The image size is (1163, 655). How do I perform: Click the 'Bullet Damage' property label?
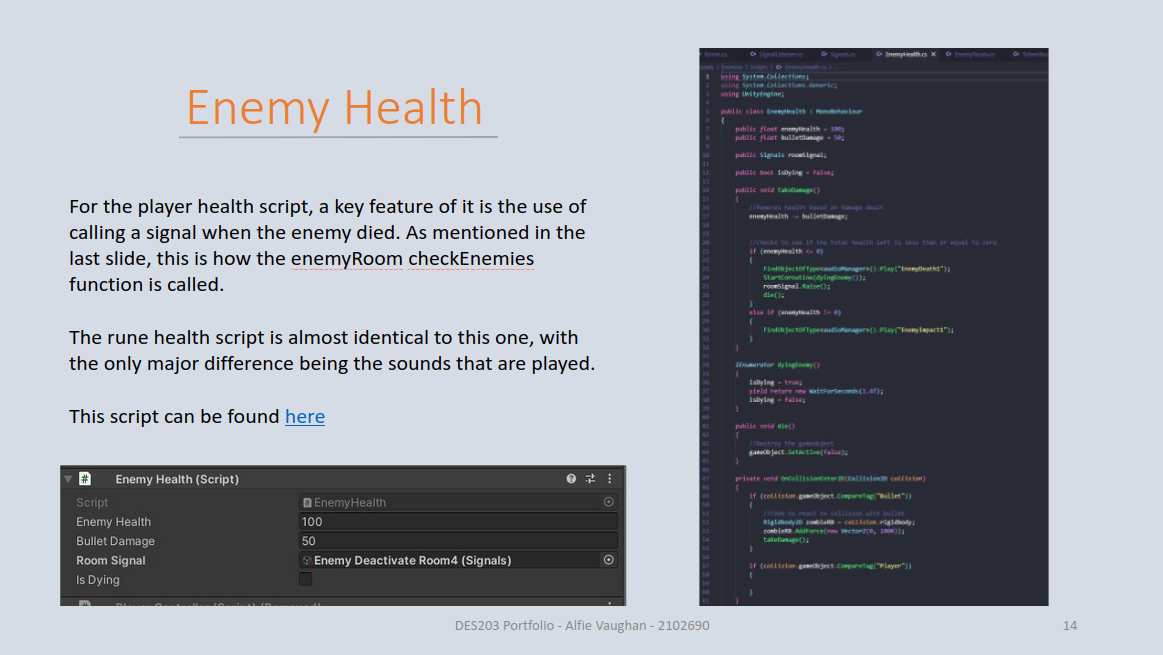115,541
